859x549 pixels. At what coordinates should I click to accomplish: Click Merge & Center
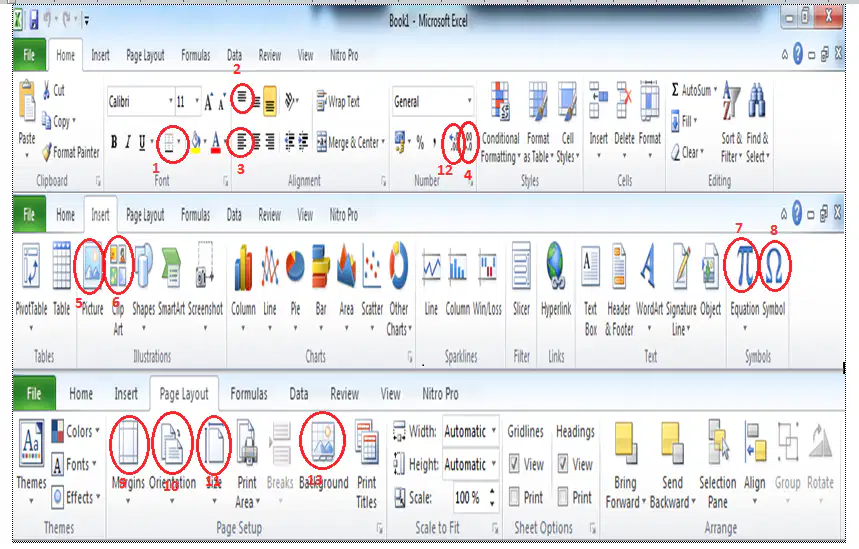click(351, 142)
